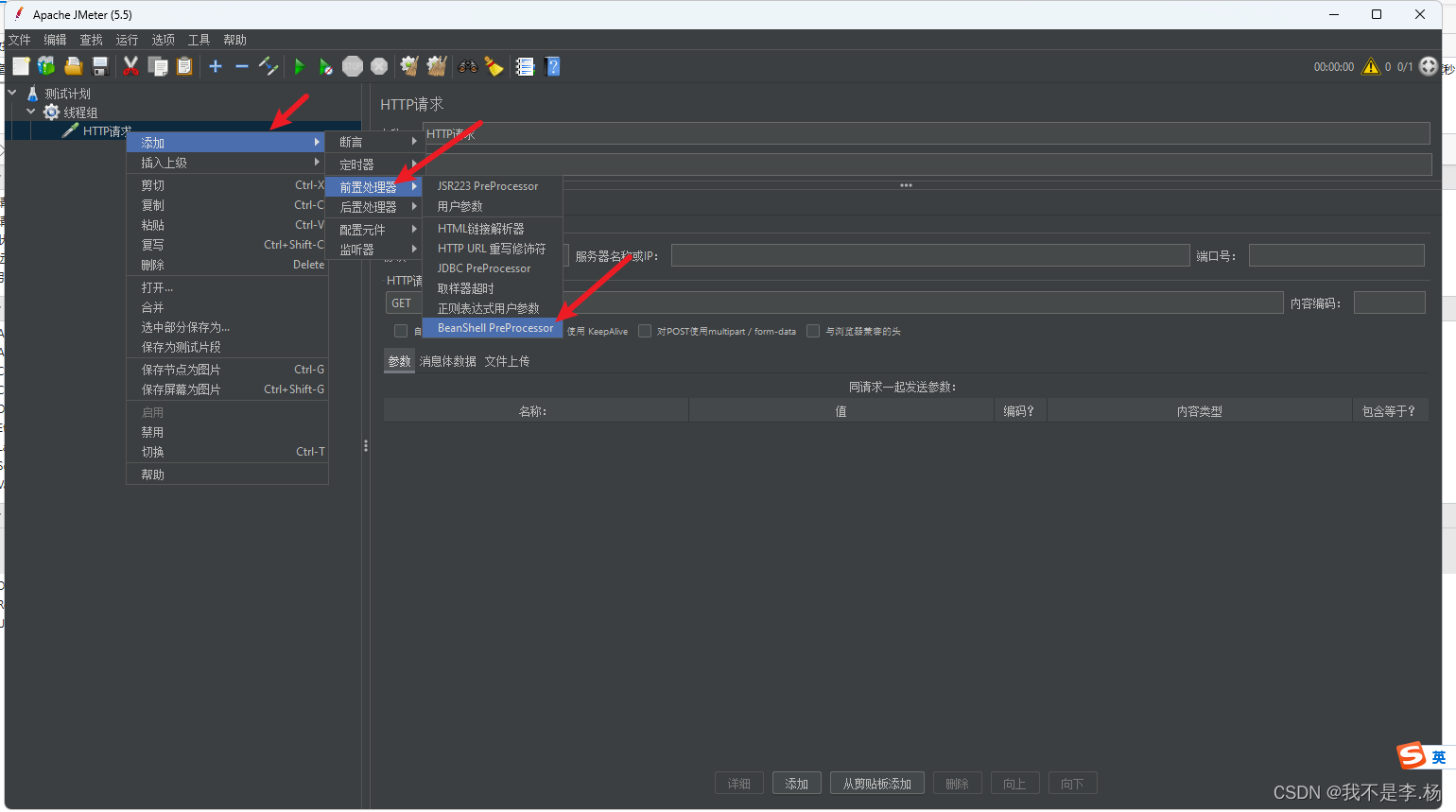The width and height of the screenshot is (1456, 812).
Task: Click the Paste clipboard icon
Action: [184, 66]
